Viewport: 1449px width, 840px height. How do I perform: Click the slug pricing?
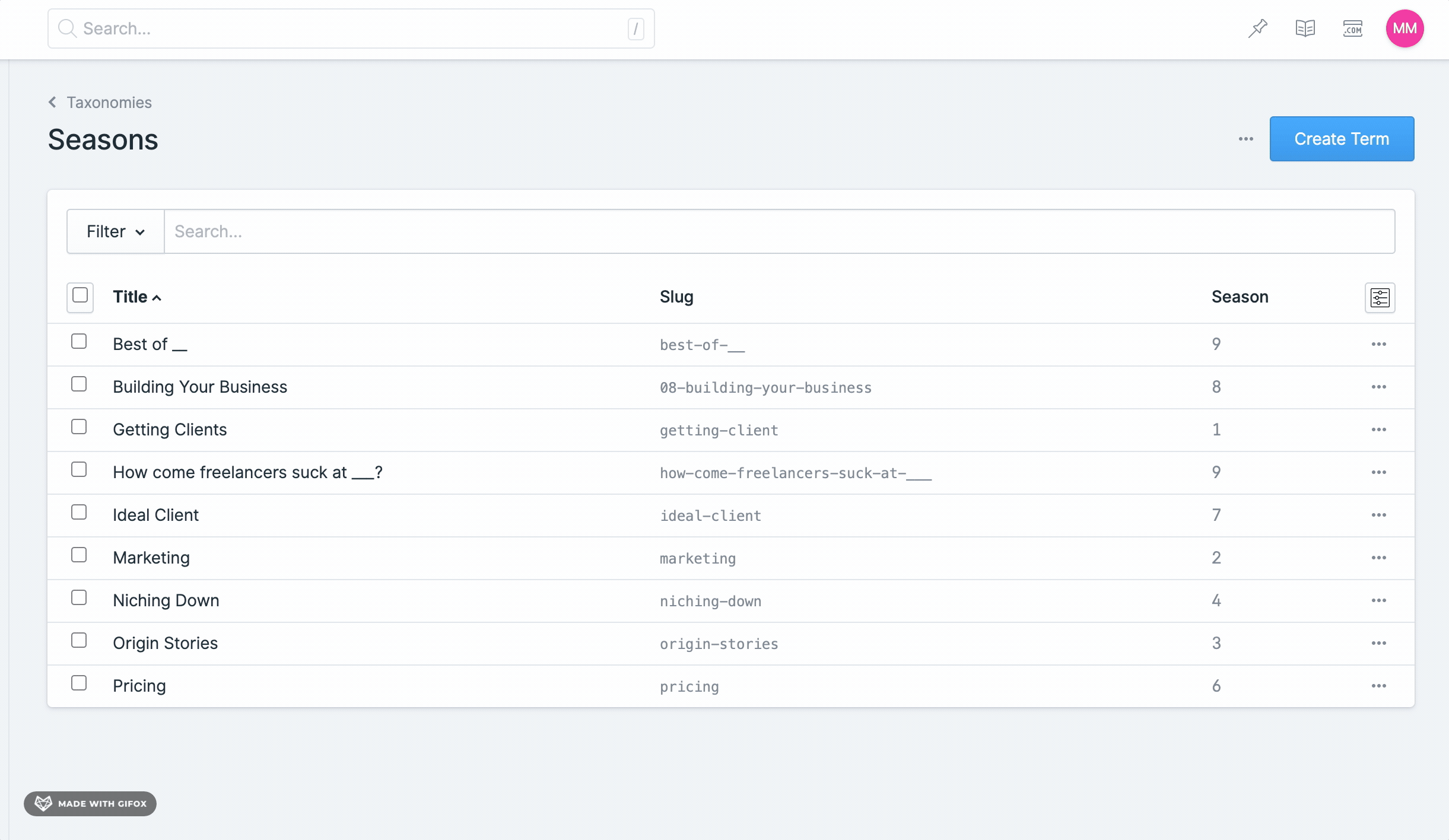pos(689,686)
